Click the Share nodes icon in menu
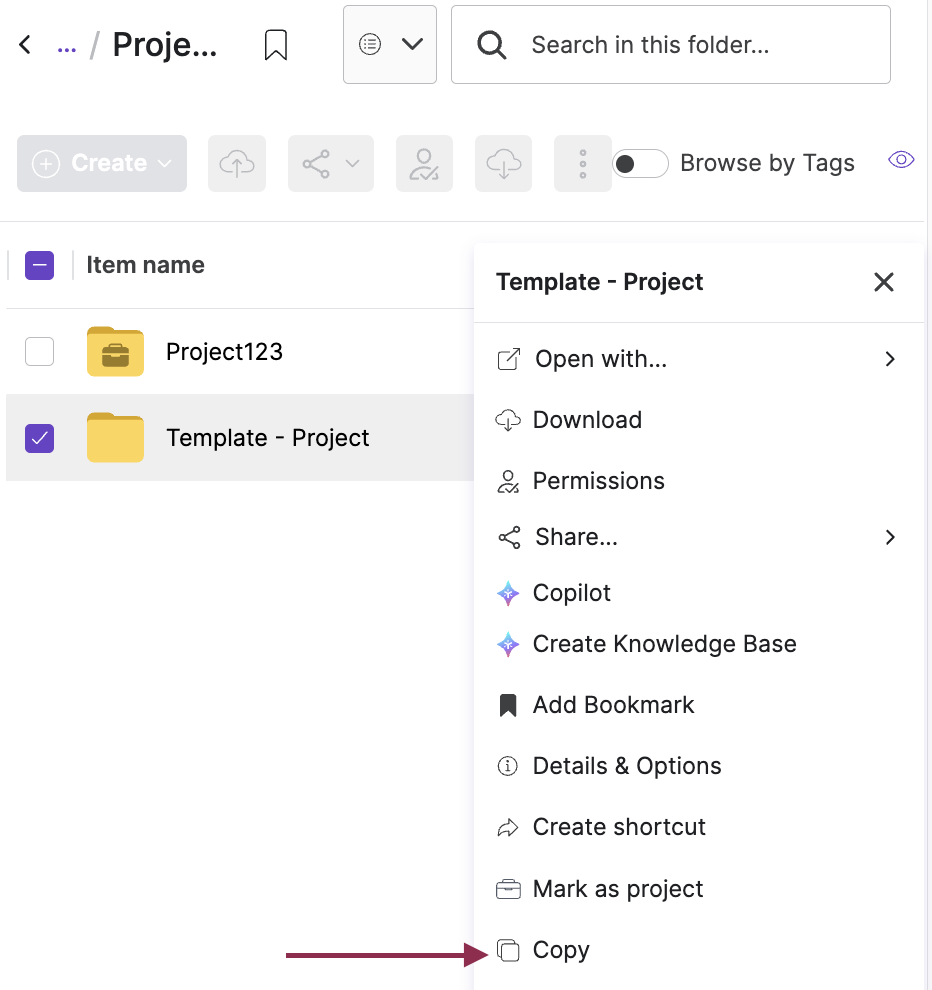Screen dimensions: 932x990 pos(510,537)
